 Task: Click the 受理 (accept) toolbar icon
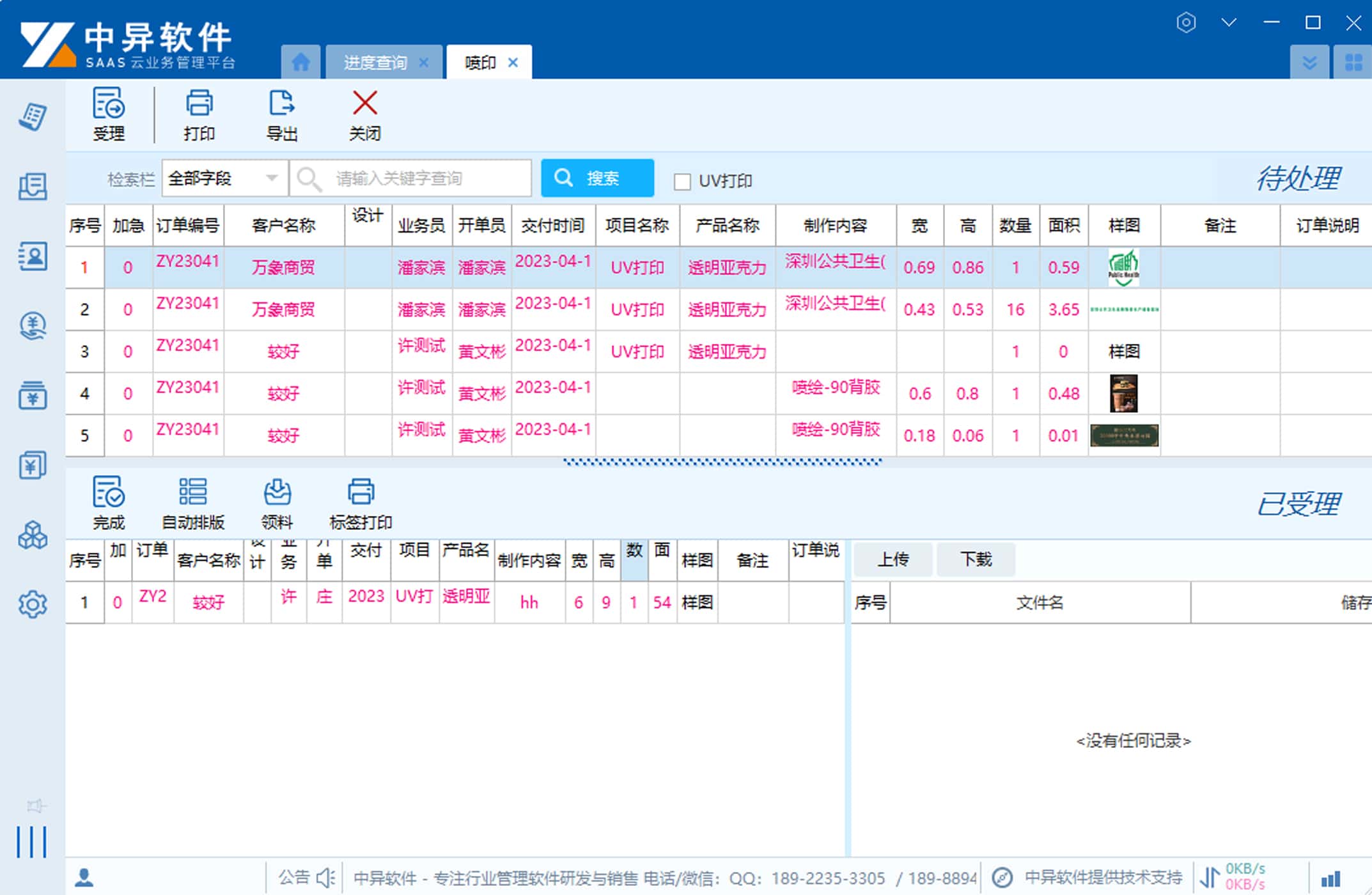click(x=109, y=104)
